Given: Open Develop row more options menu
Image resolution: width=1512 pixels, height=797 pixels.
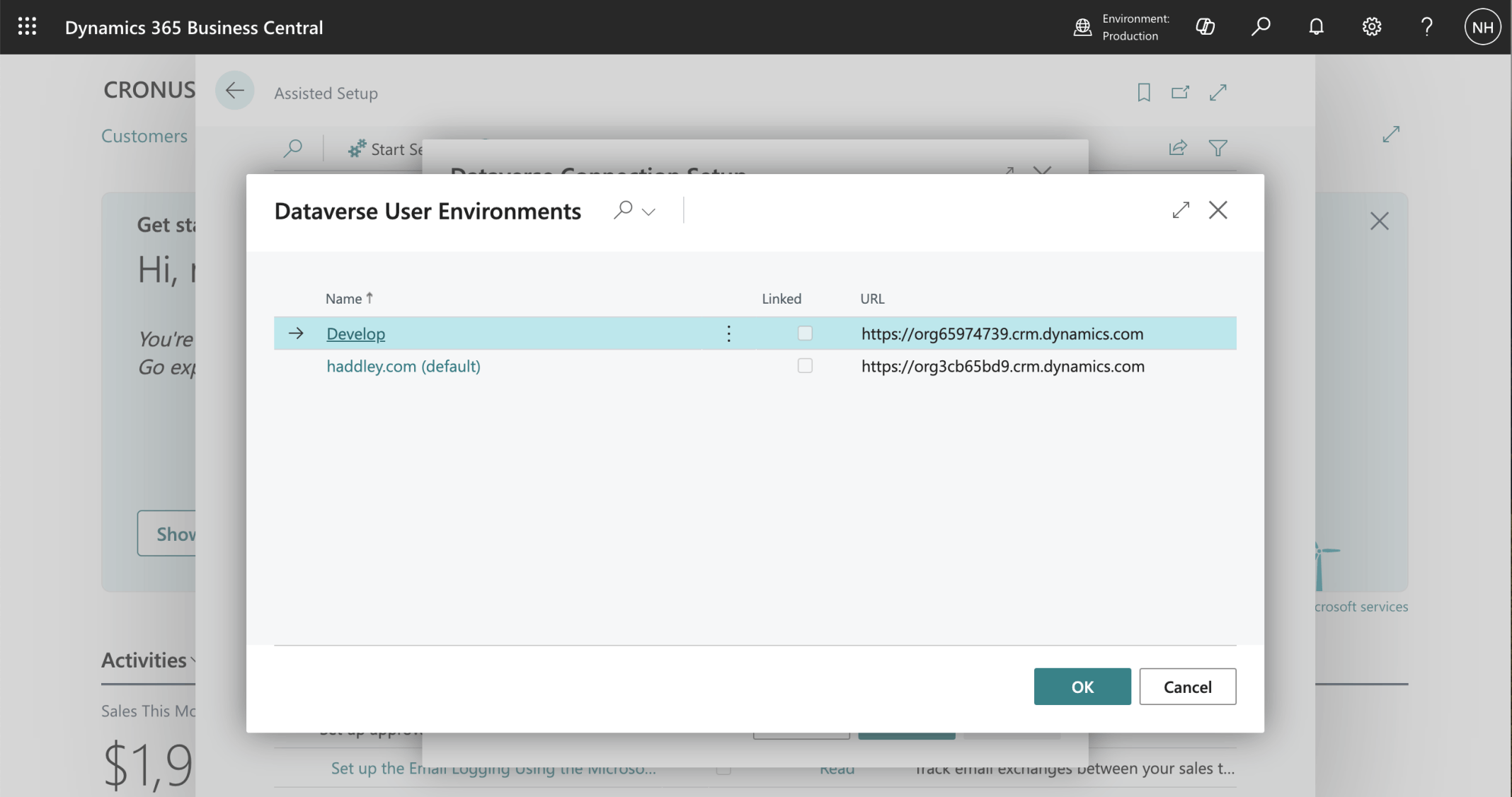Looking at the screenshot, I should (728, 333).
